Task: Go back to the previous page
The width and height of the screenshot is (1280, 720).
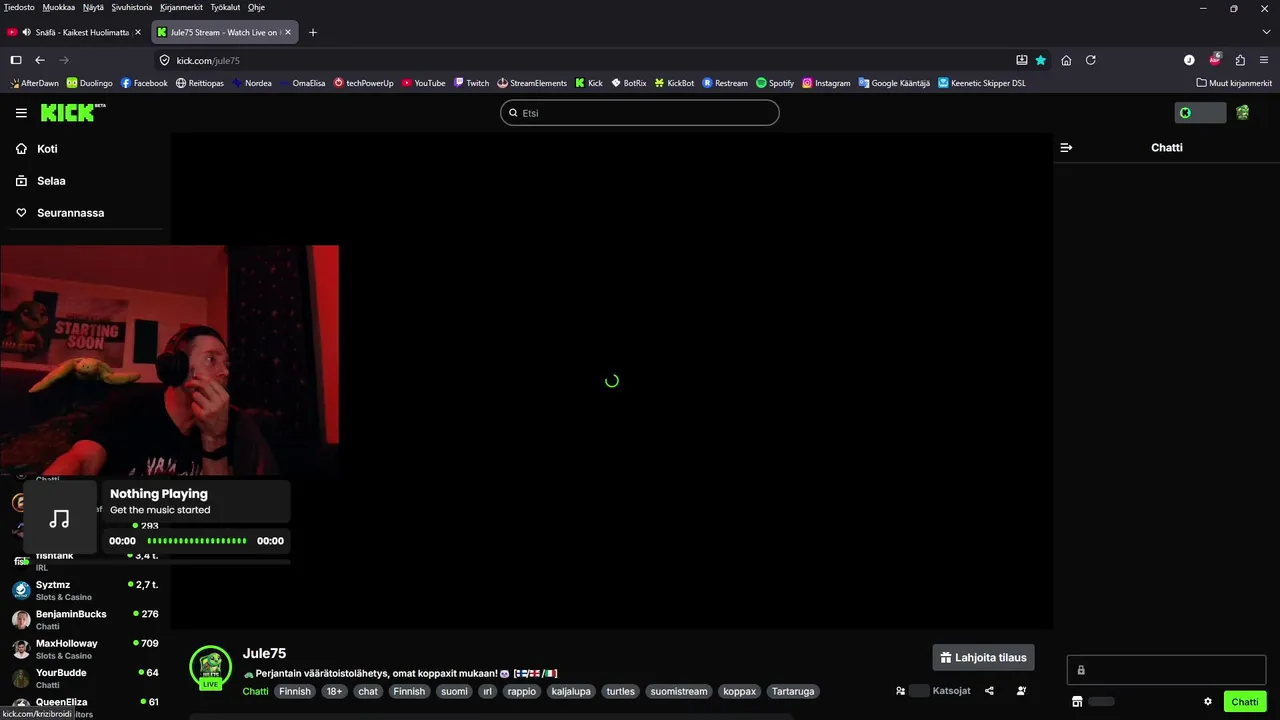Action: [40, 60]
